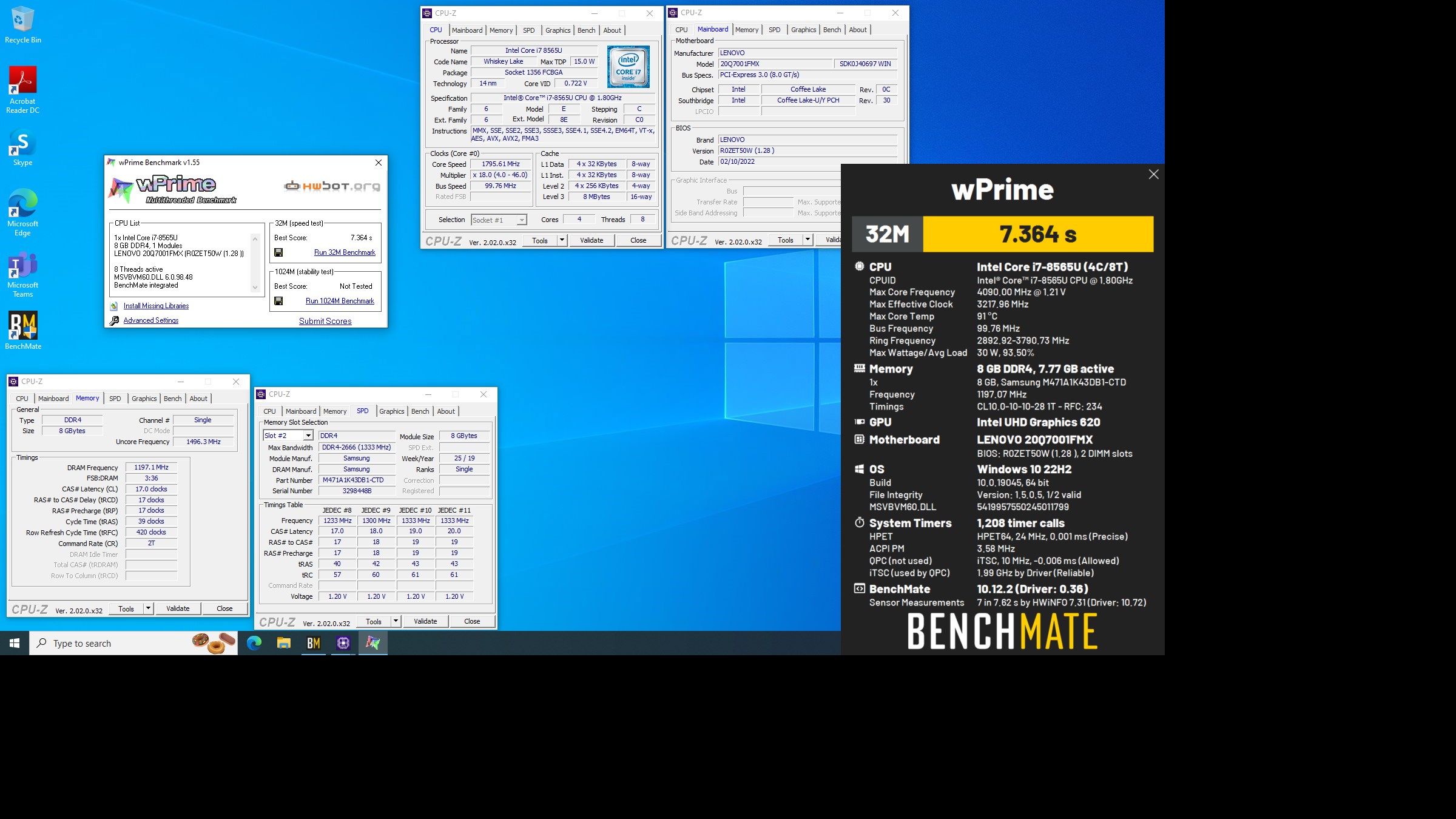Click the floppy save icon beside 1024M benchmark
1456x819 pixels.
[278, 301]
